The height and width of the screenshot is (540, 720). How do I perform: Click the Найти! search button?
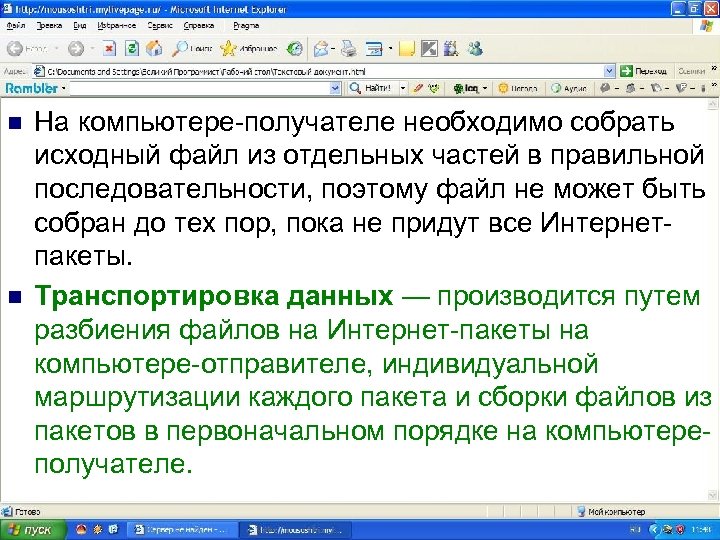tap(370, 88)
